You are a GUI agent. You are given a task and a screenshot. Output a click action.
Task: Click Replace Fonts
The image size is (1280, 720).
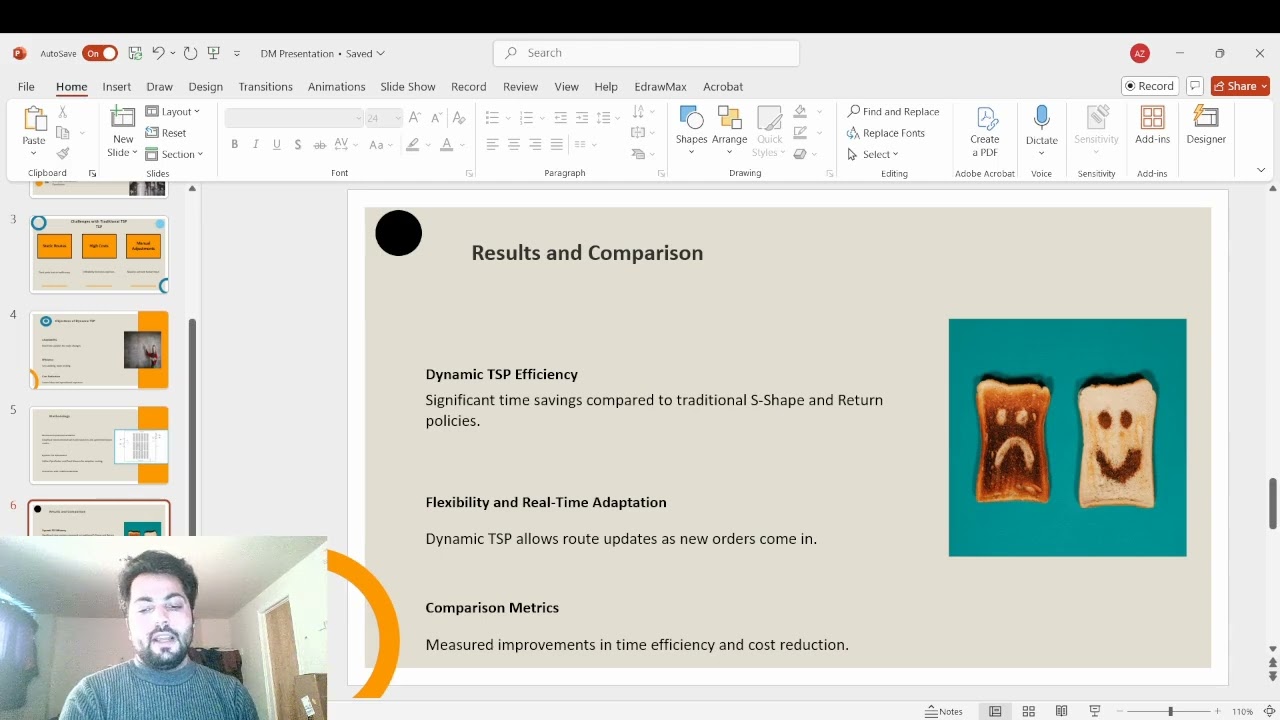[x=886, y=133]
